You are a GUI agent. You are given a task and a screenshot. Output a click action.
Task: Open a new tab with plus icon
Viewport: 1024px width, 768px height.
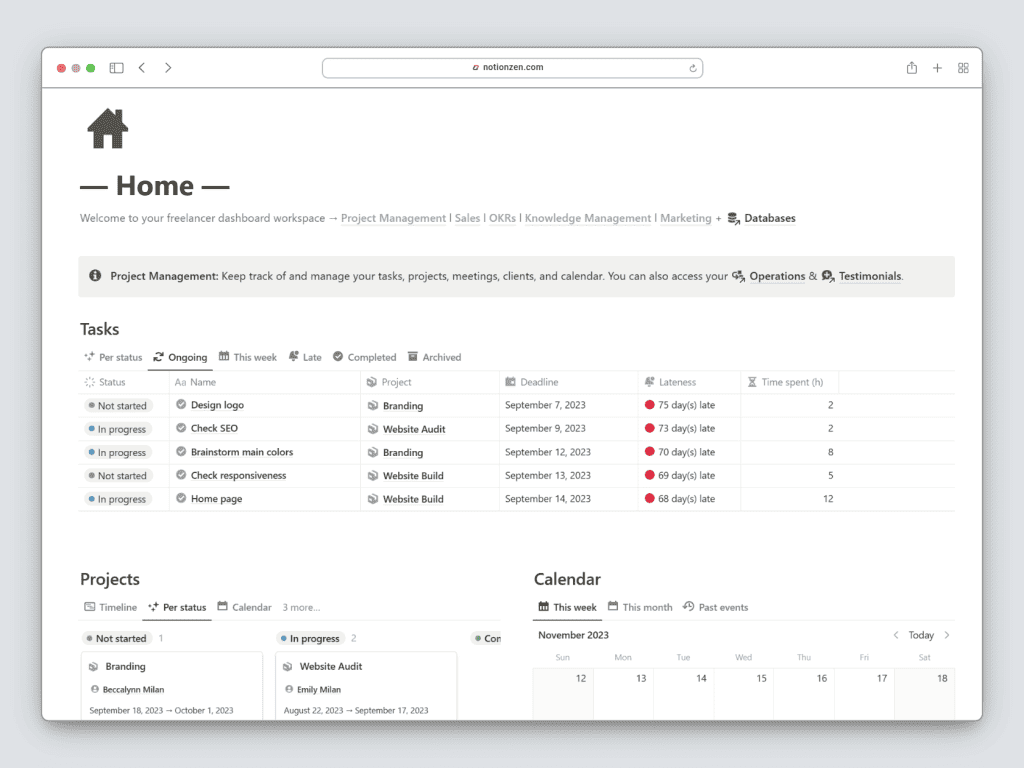click(937, 68)
